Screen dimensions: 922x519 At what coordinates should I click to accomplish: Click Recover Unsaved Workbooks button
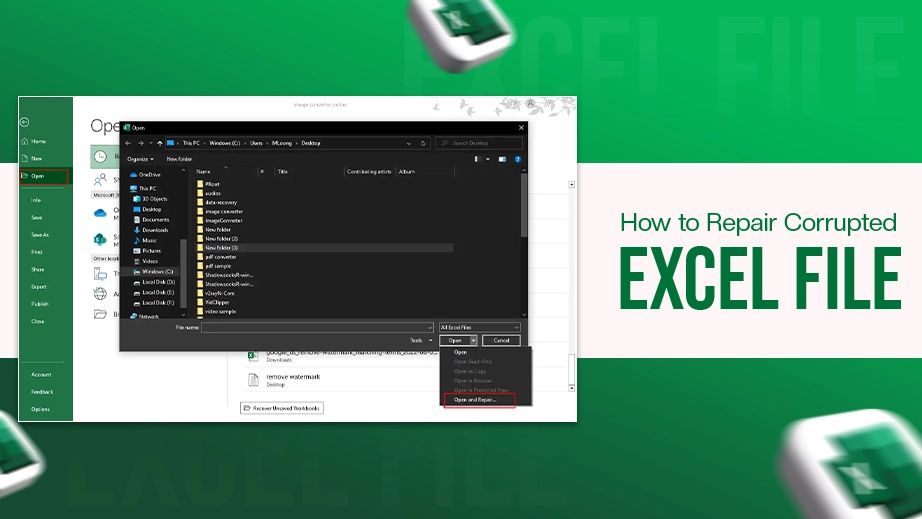coord(282,408)
